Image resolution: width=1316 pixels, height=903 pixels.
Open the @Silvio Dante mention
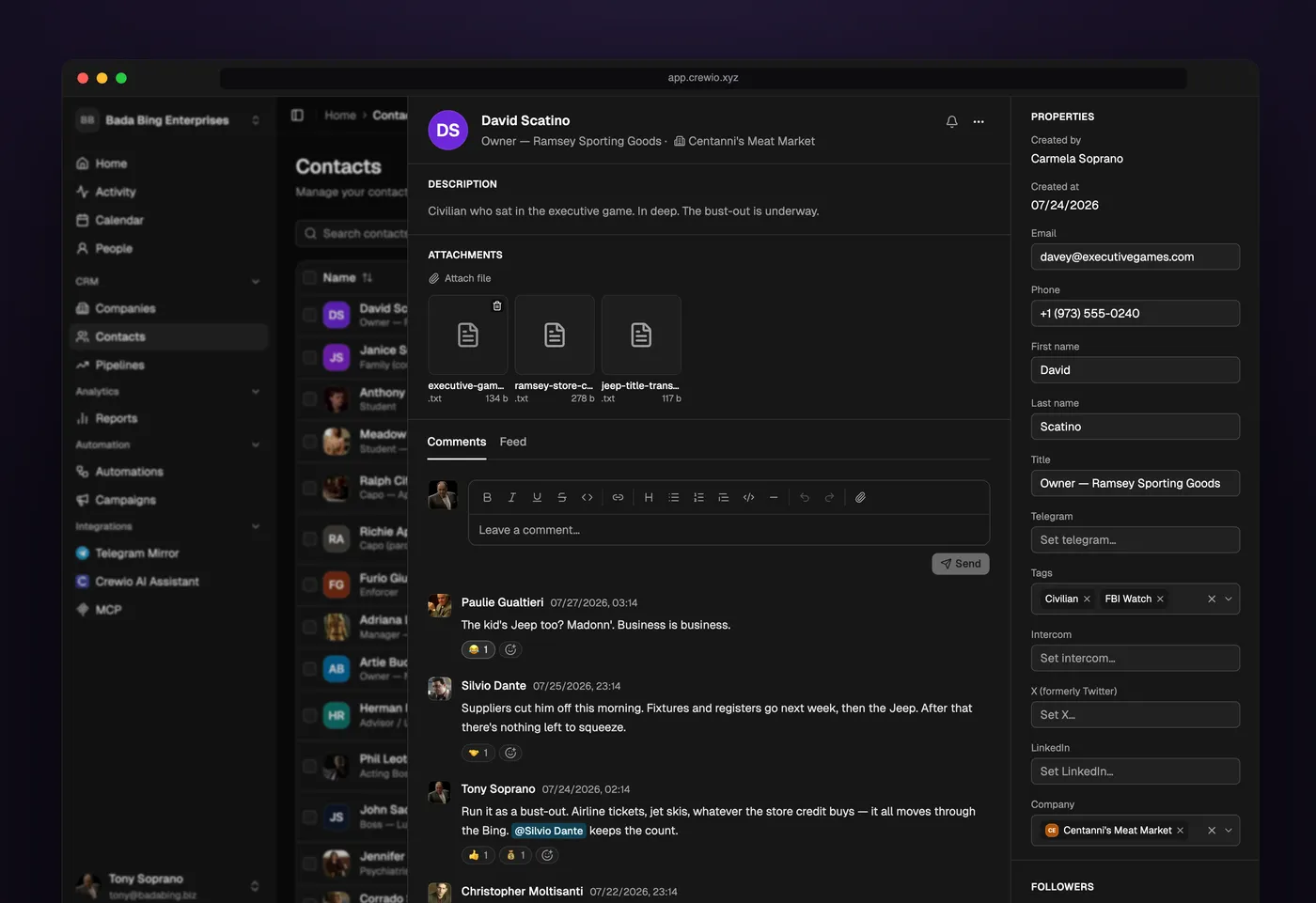(549, 831)
